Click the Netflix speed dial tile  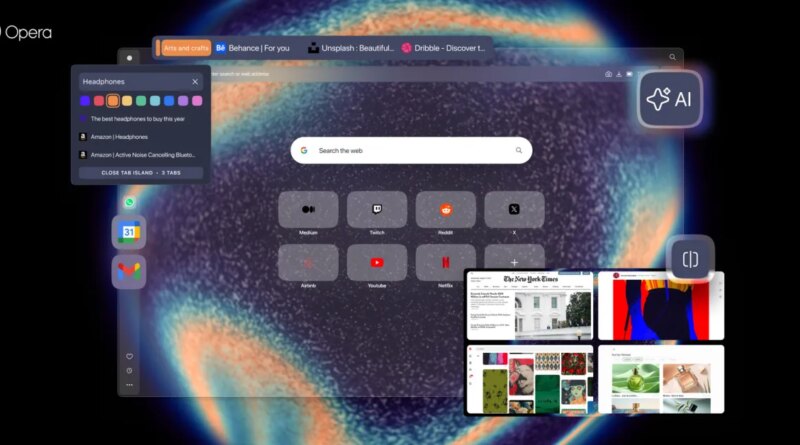click(446, 263)
